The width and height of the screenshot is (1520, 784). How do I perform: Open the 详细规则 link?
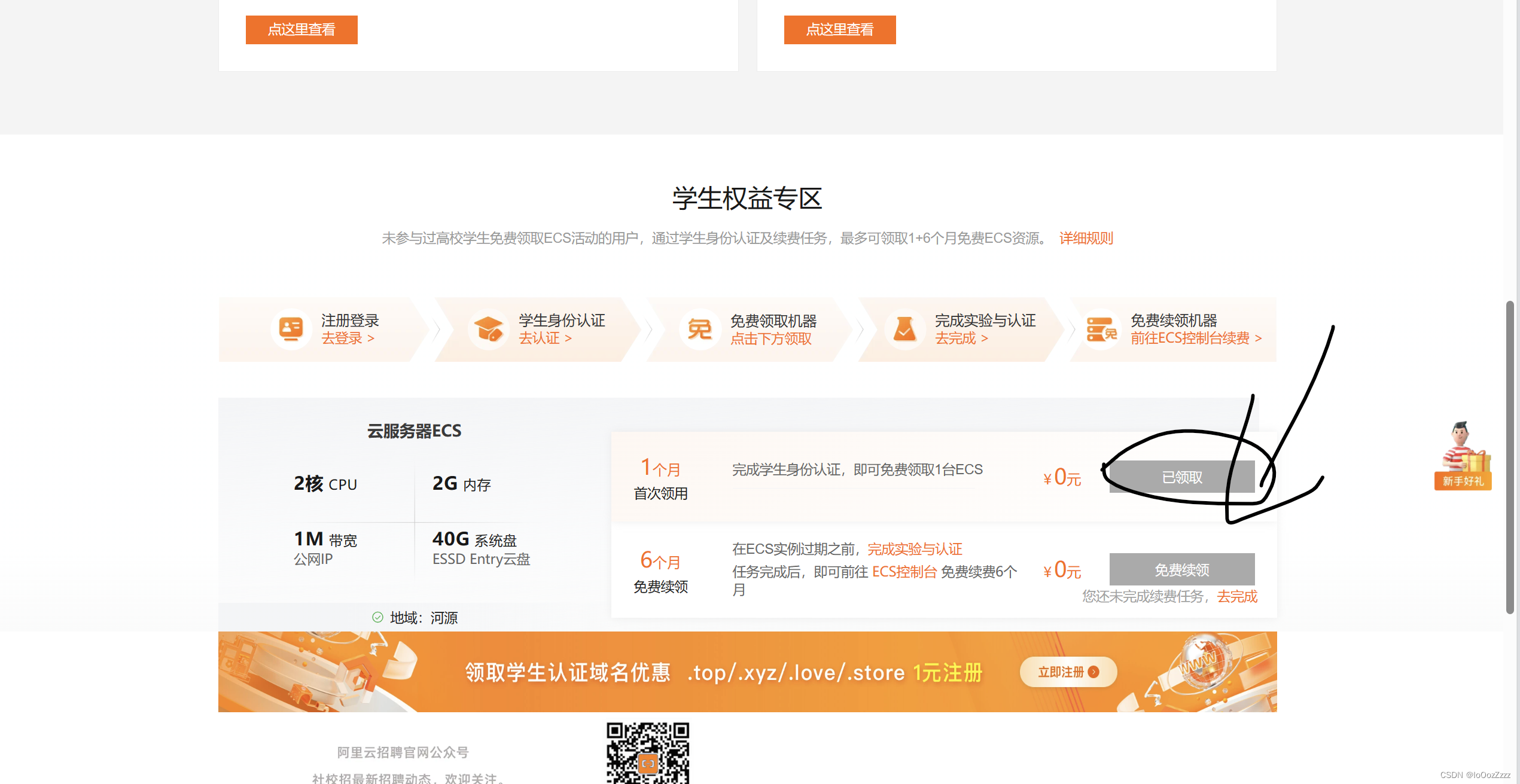coord(1086,239)
